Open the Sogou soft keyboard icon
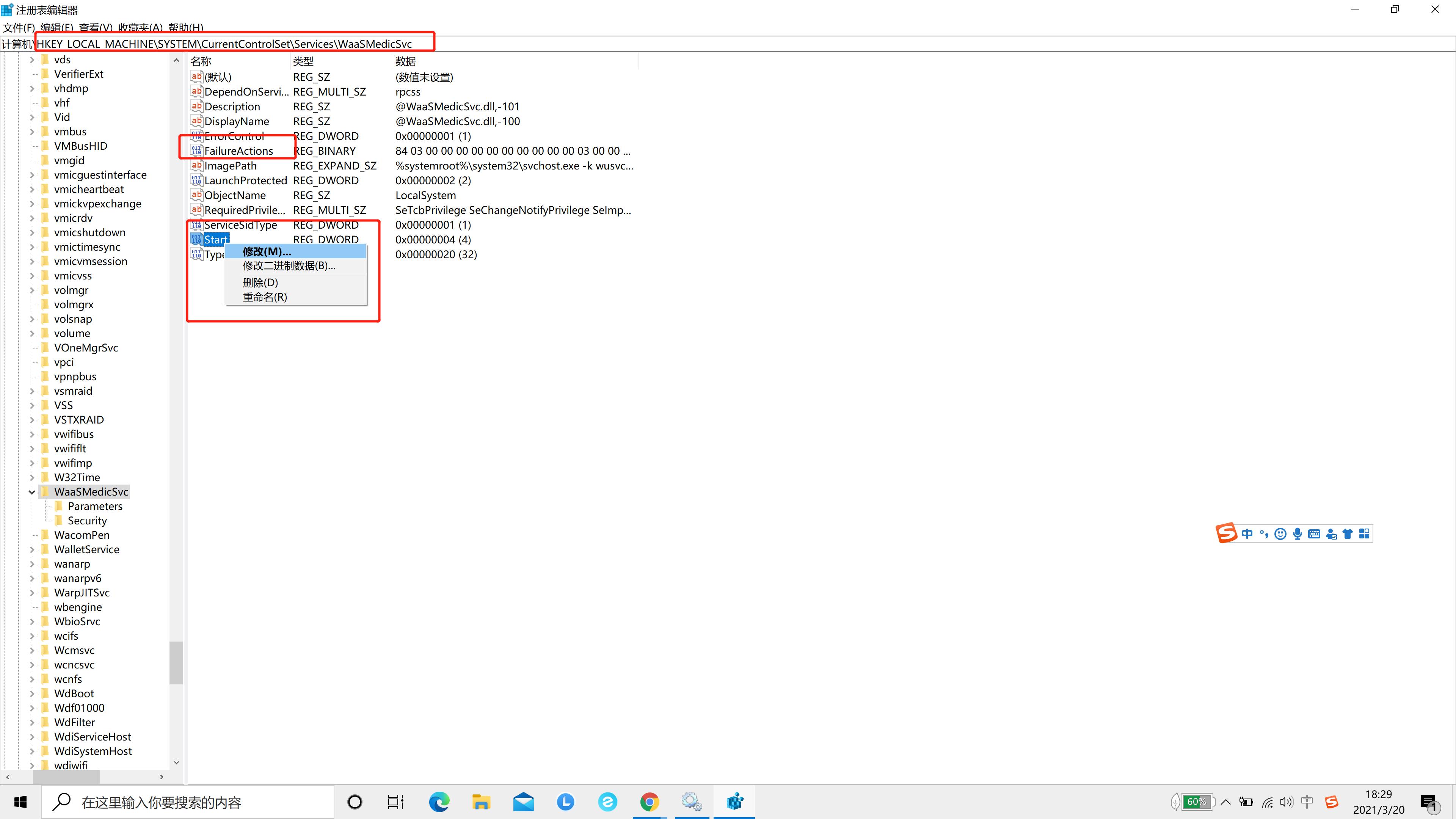This screenshot has height=819, width=1456. point(1314,533)
